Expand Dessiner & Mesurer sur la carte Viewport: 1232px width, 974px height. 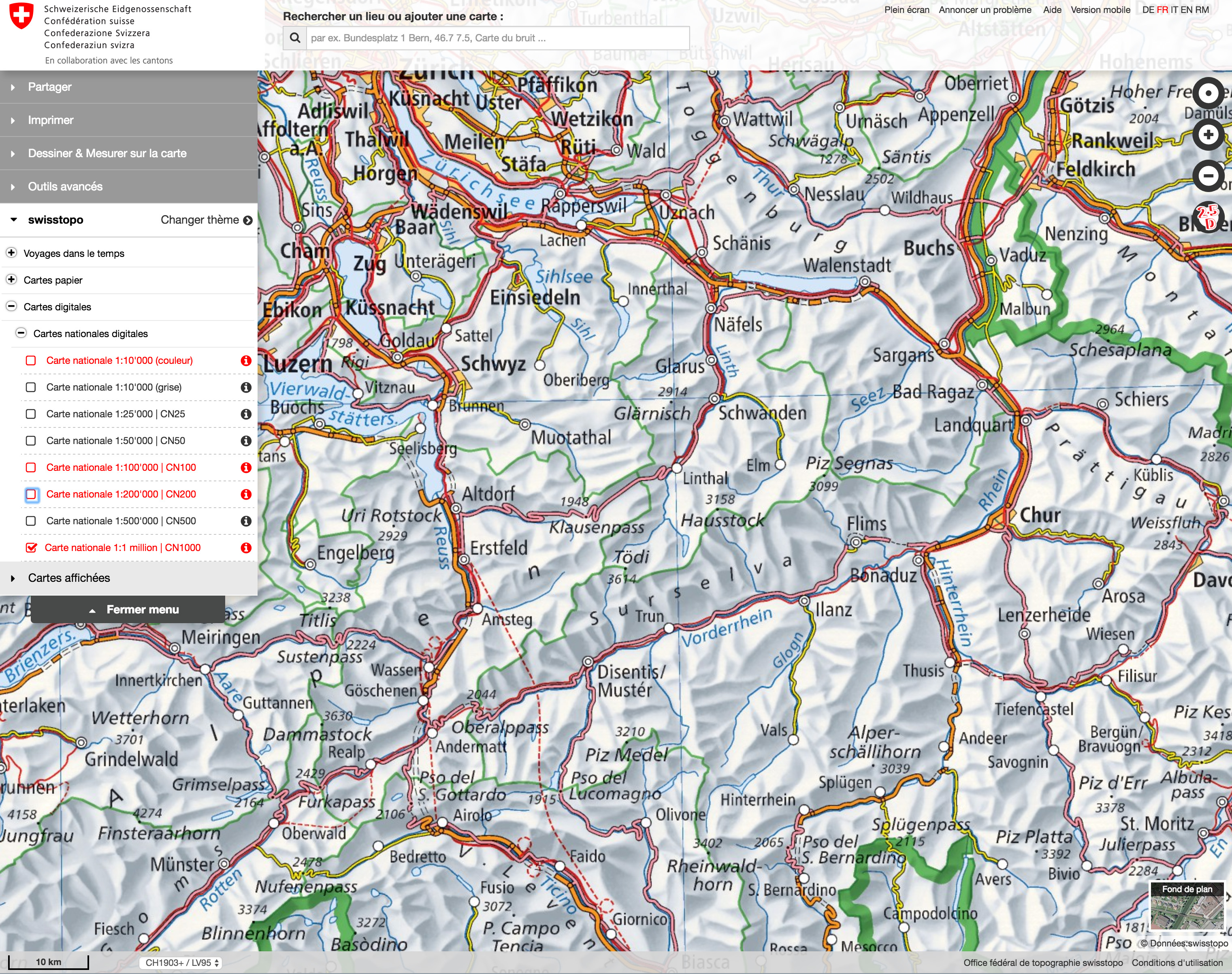click(x=107, y=154)
